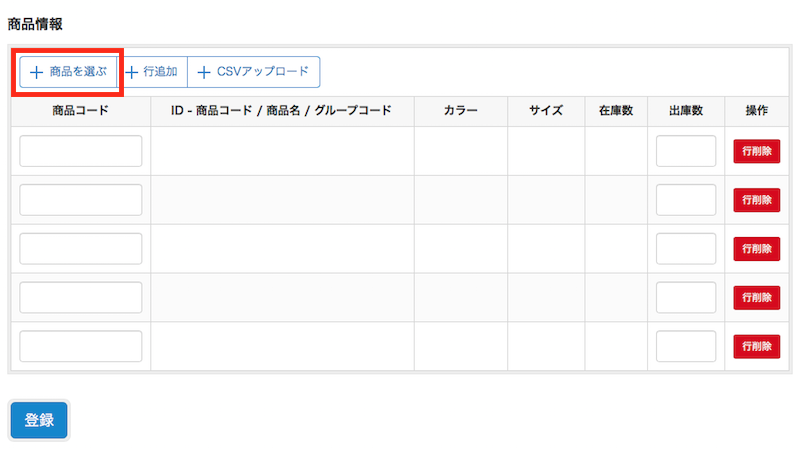
Task: Click the plus icon on 商品を選ぶ
Action: tap(36, 72)
